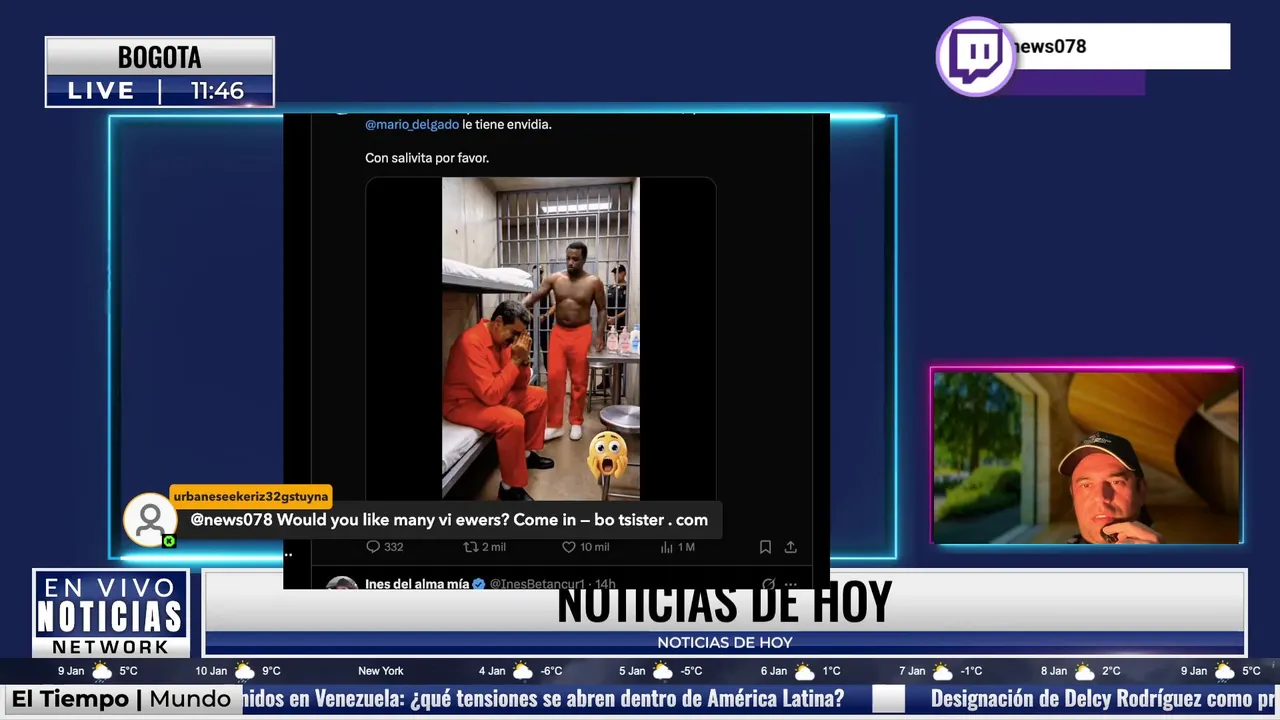Click the América Latina ticker headline
Screen dimensions: 1280x720
pyautogui.click(x=543, y=699)
